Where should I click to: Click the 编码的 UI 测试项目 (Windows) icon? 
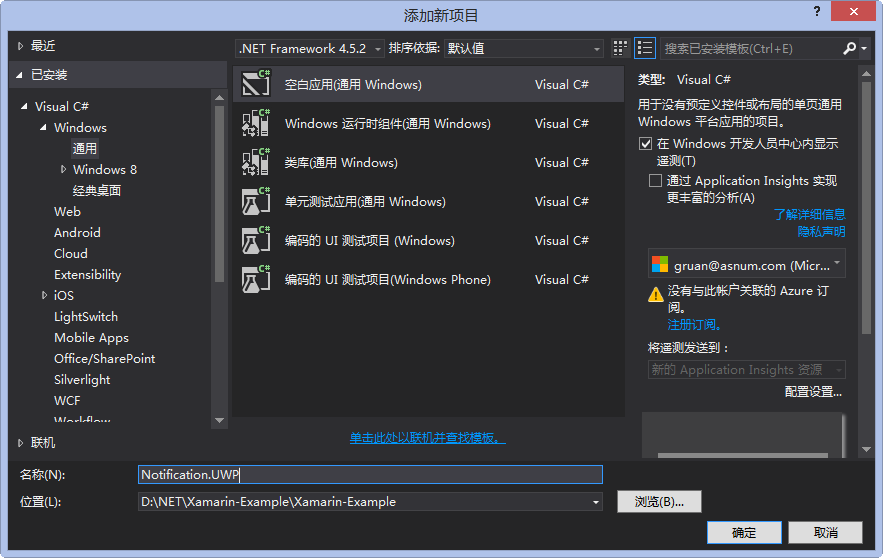[256, 240]
